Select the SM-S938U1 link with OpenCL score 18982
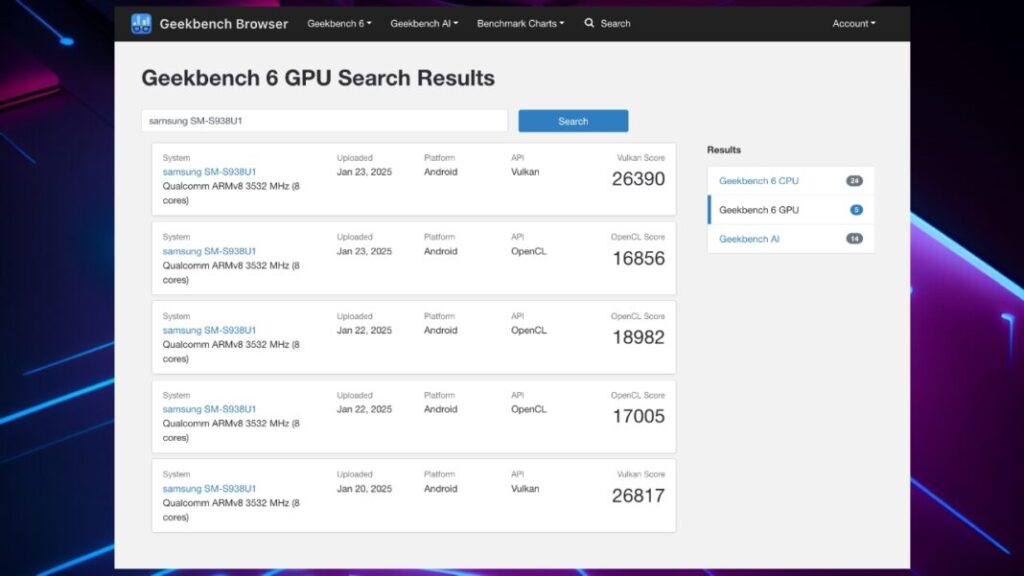The height and width of the screenshot is (576, 1024). click(209, 330)
